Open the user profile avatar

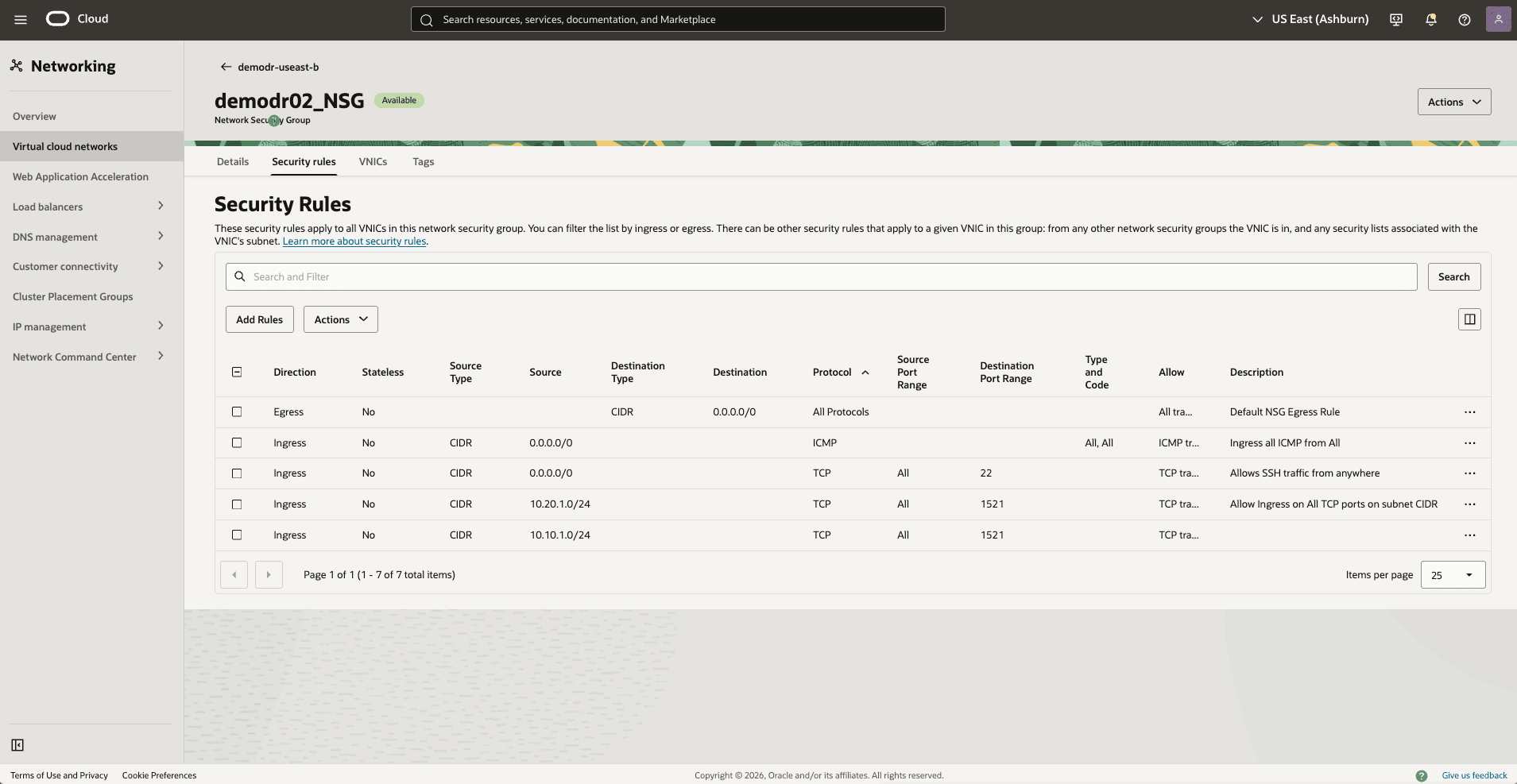point(1499,18)
